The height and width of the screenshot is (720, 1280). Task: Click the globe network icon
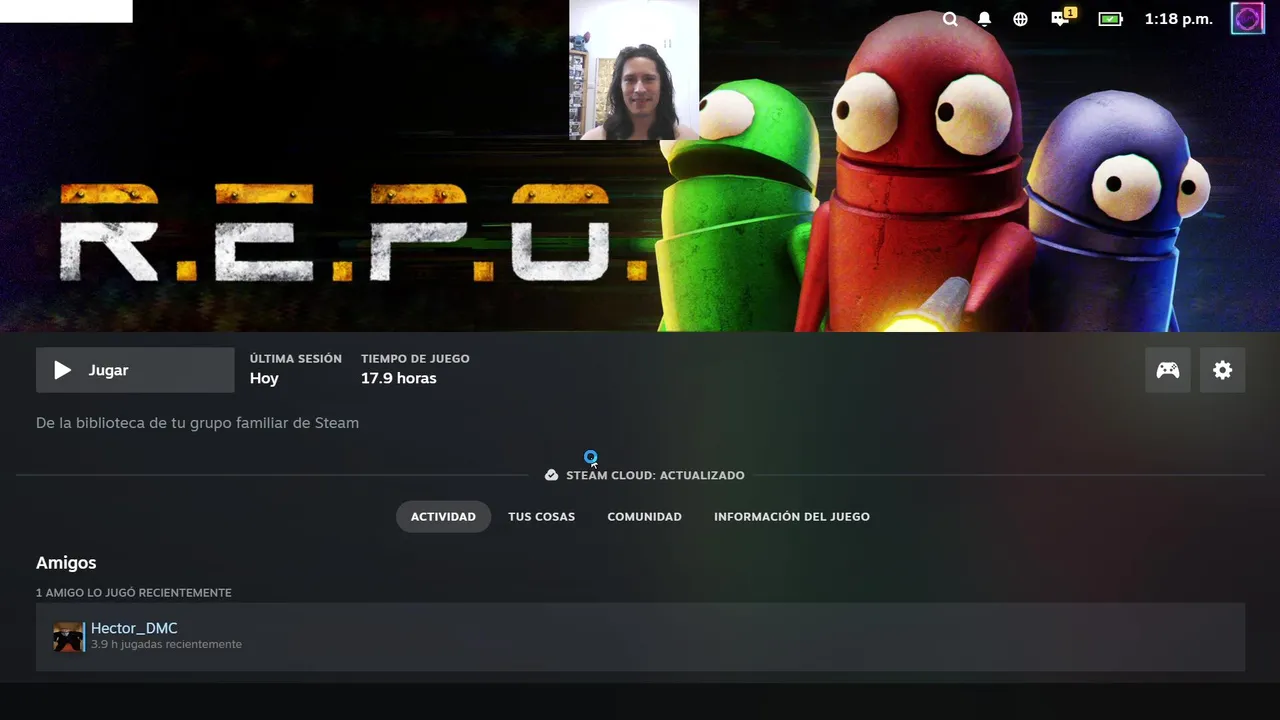[1020, 19]
